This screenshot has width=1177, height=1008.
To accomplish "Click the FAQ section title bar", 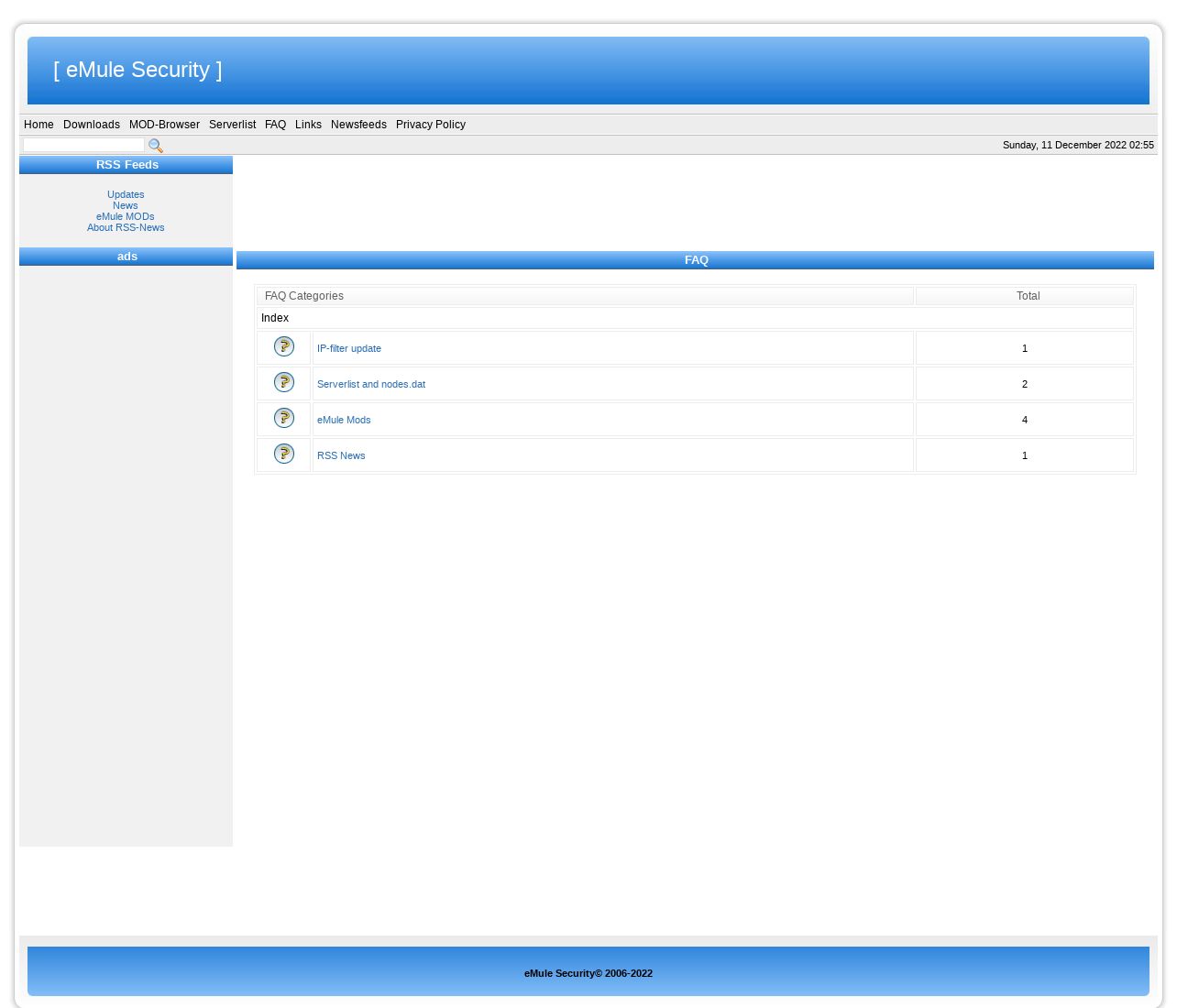I will coord(696,260).
